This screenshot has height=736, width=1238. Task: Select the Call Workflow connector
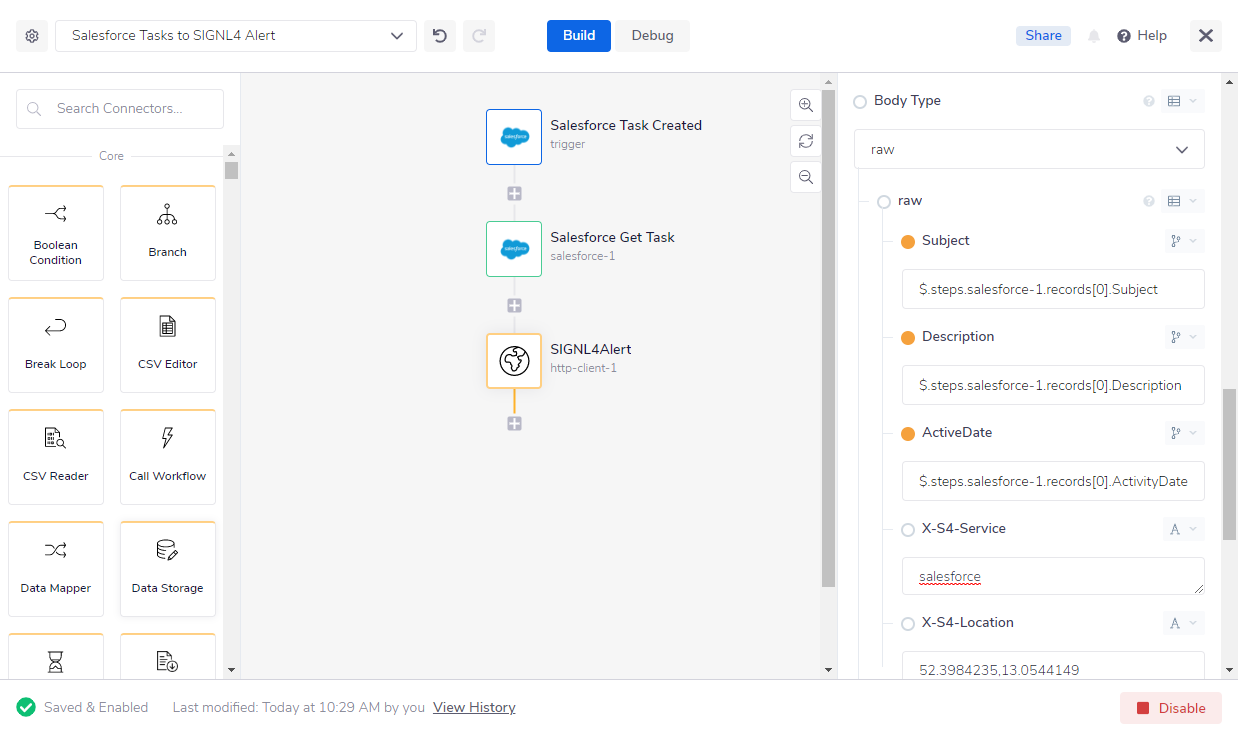click(168, 457)
